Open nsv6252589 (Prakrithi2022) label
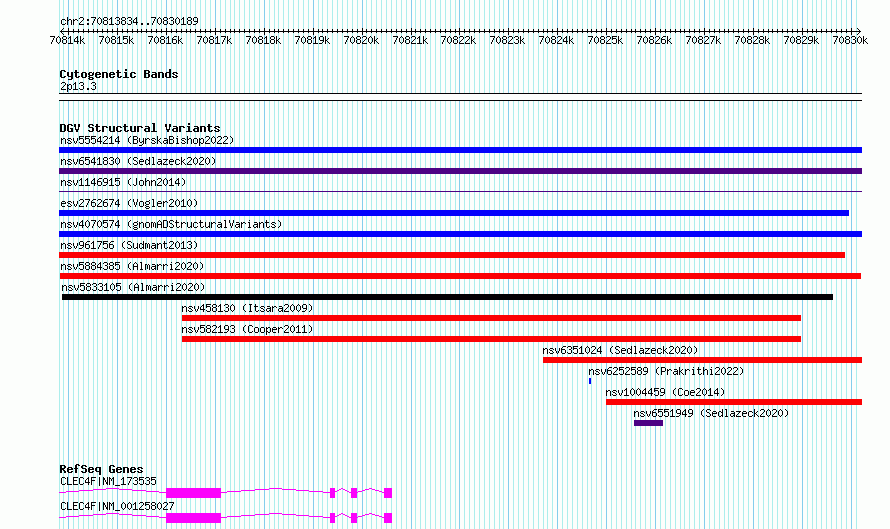 pyautogui.click(x=666, y=371)
